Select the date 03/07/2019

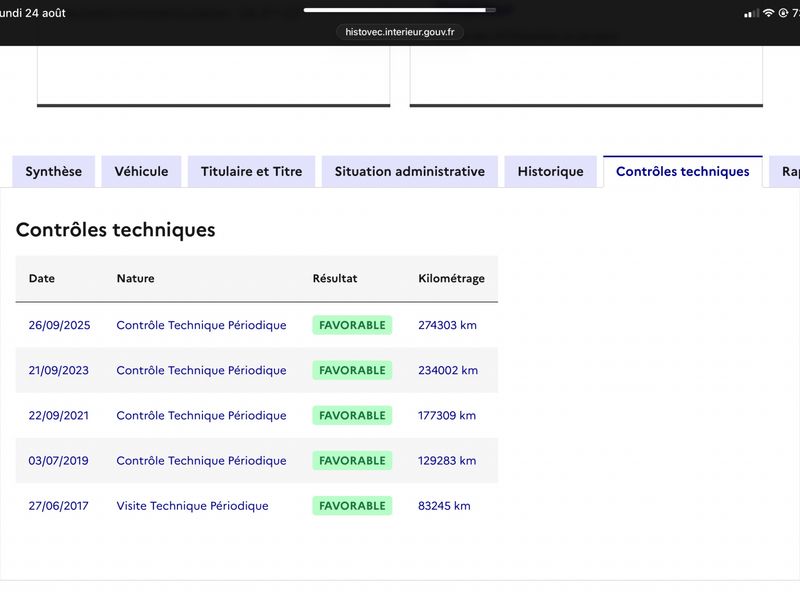(58, 461)
